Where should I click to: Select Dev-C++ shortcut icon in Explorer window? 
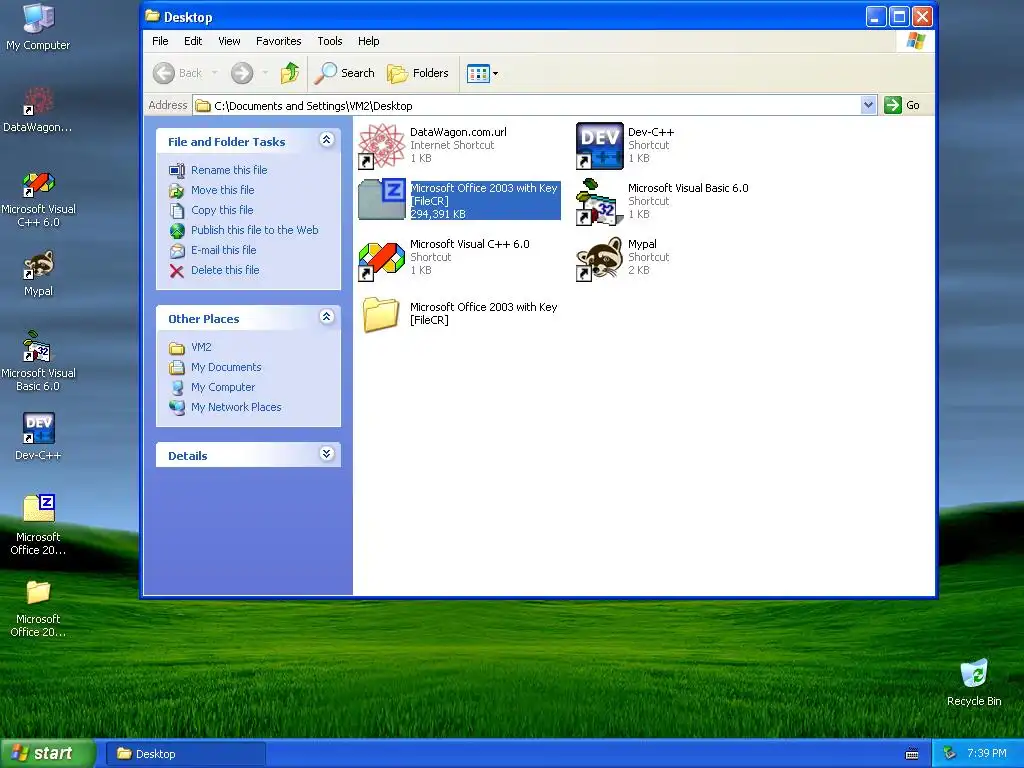(600, 146)
